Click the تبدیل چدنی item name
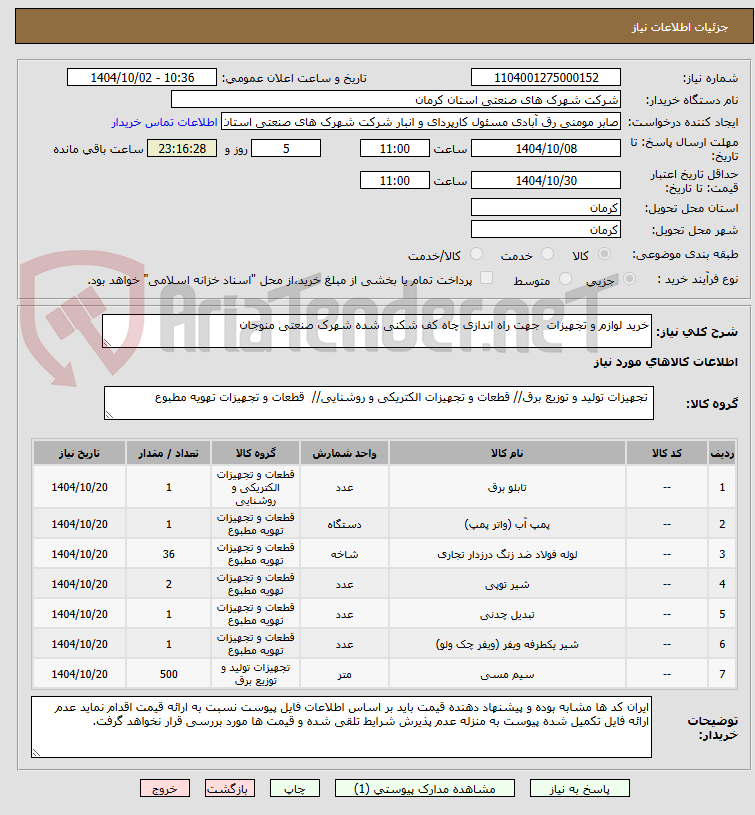This screenshot has width=755, height=815. (x=507, y=615)
